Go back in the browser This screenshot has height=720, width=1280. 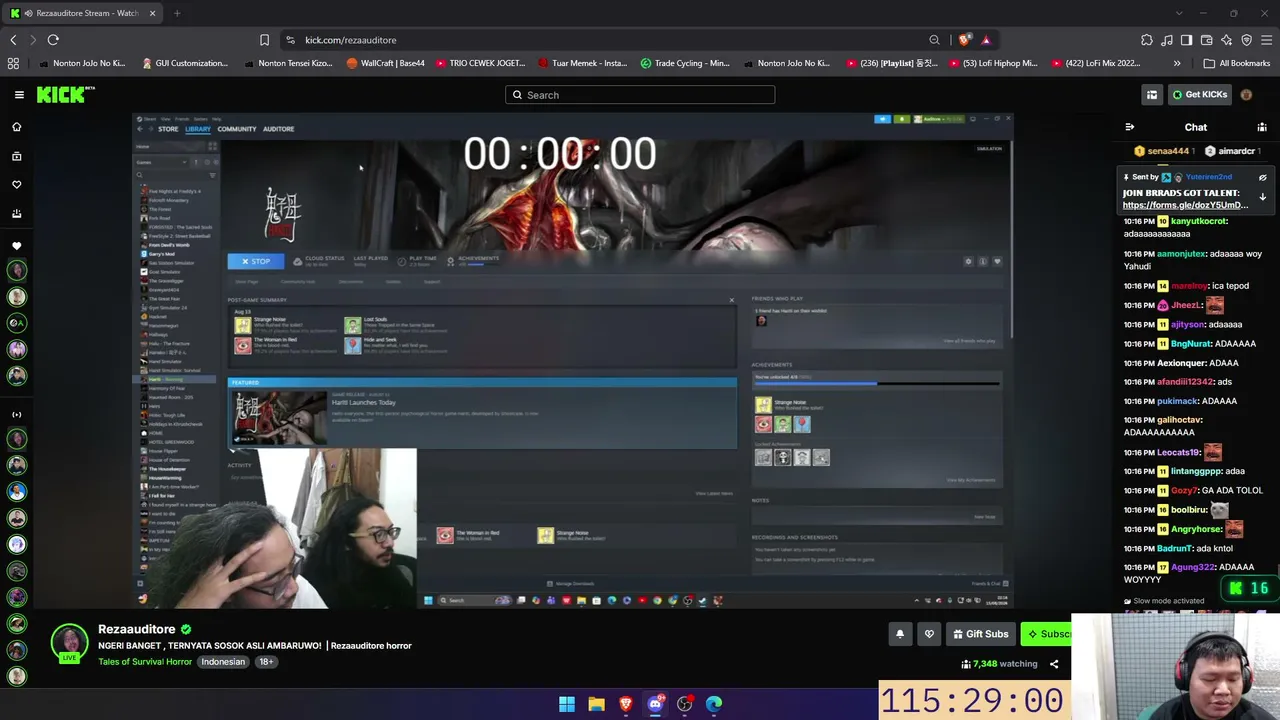tap(13, 40)
